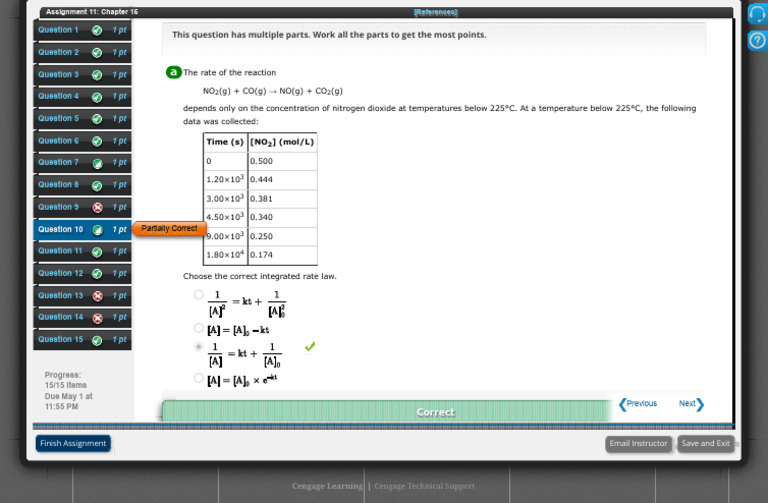This screenshot has height=503, width=768.
Task: Open Question 2 in the sidebar
Action: click(82, 52)
